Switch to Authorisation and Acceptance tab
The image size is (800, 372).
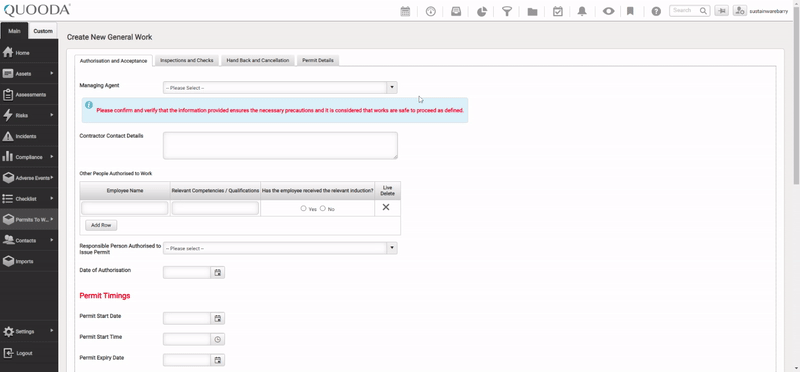pos(113,61)
